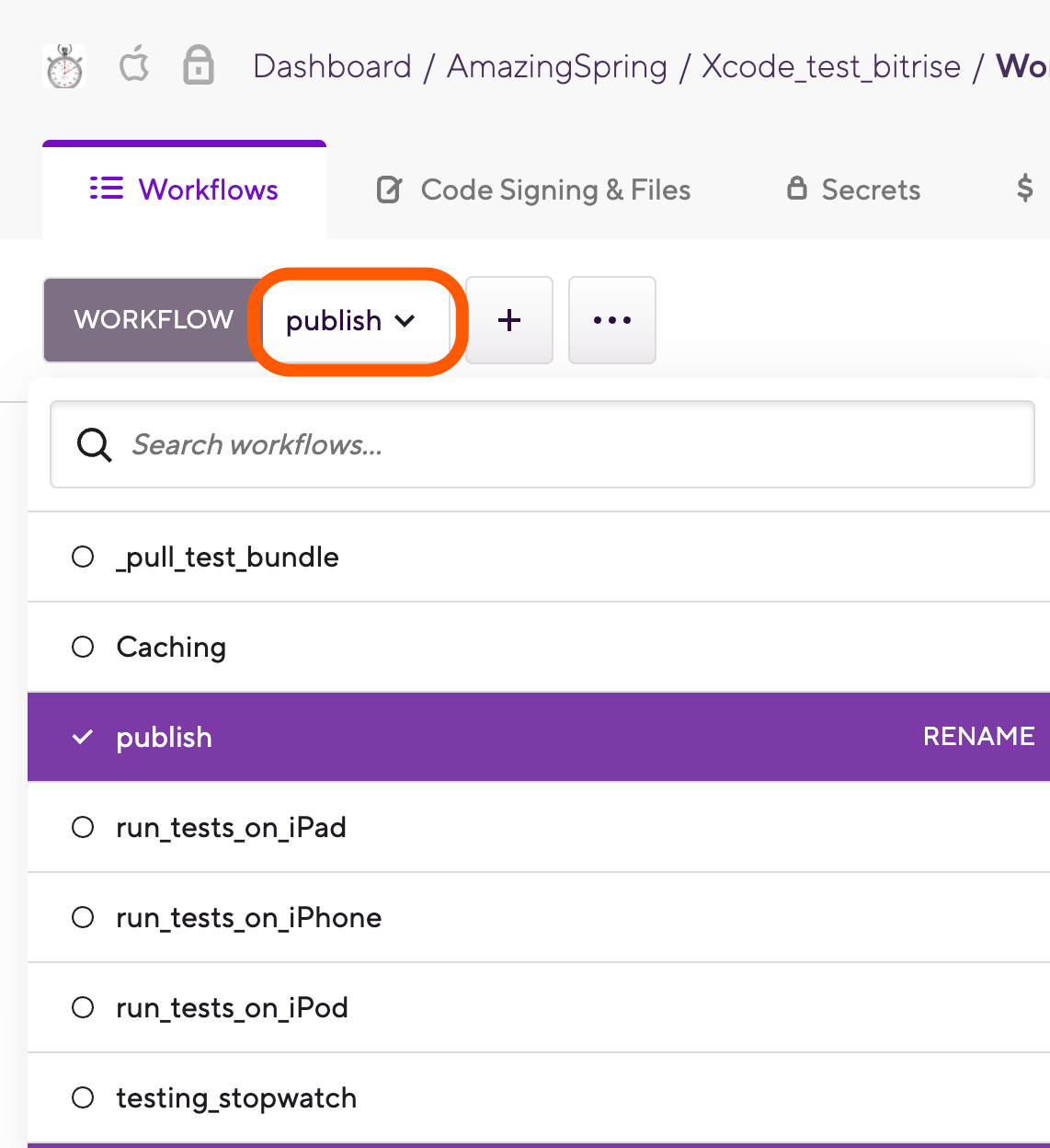Image resolution: width=1050 pixels, height=1148 pixels.
Task: Switch to the Code Signing & Files tab
Action: 554,189
